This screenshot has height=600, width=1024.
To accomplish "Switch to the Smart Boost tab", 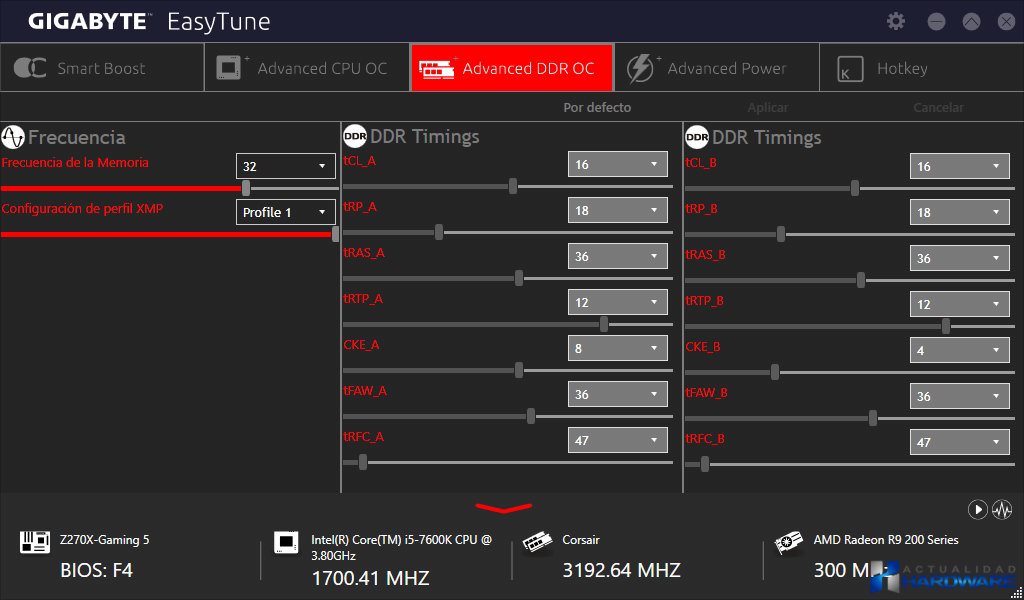I will coord(101,68).
